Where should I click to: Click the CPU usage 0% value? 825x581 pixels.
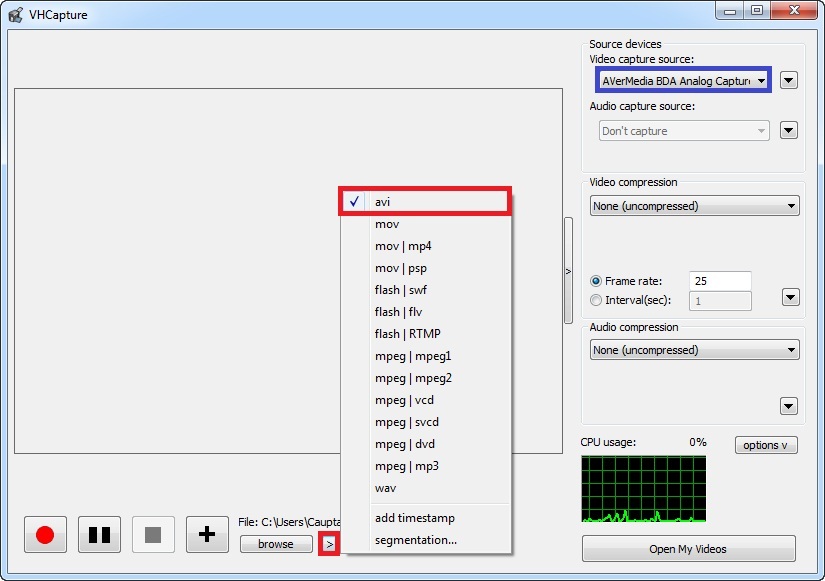coord(698,442)
